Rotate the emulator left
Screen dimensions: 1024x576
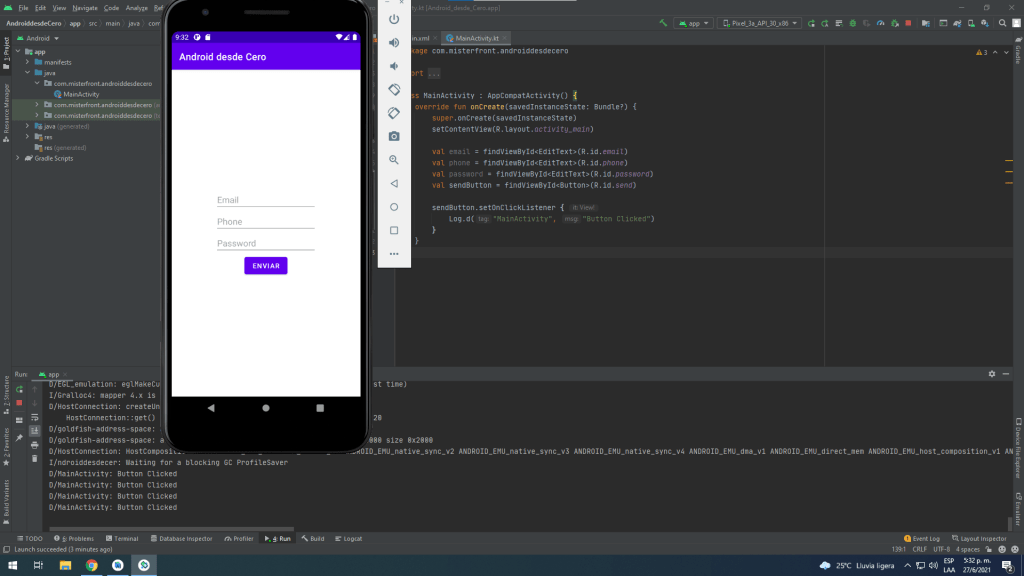click(x=394, y=89)
